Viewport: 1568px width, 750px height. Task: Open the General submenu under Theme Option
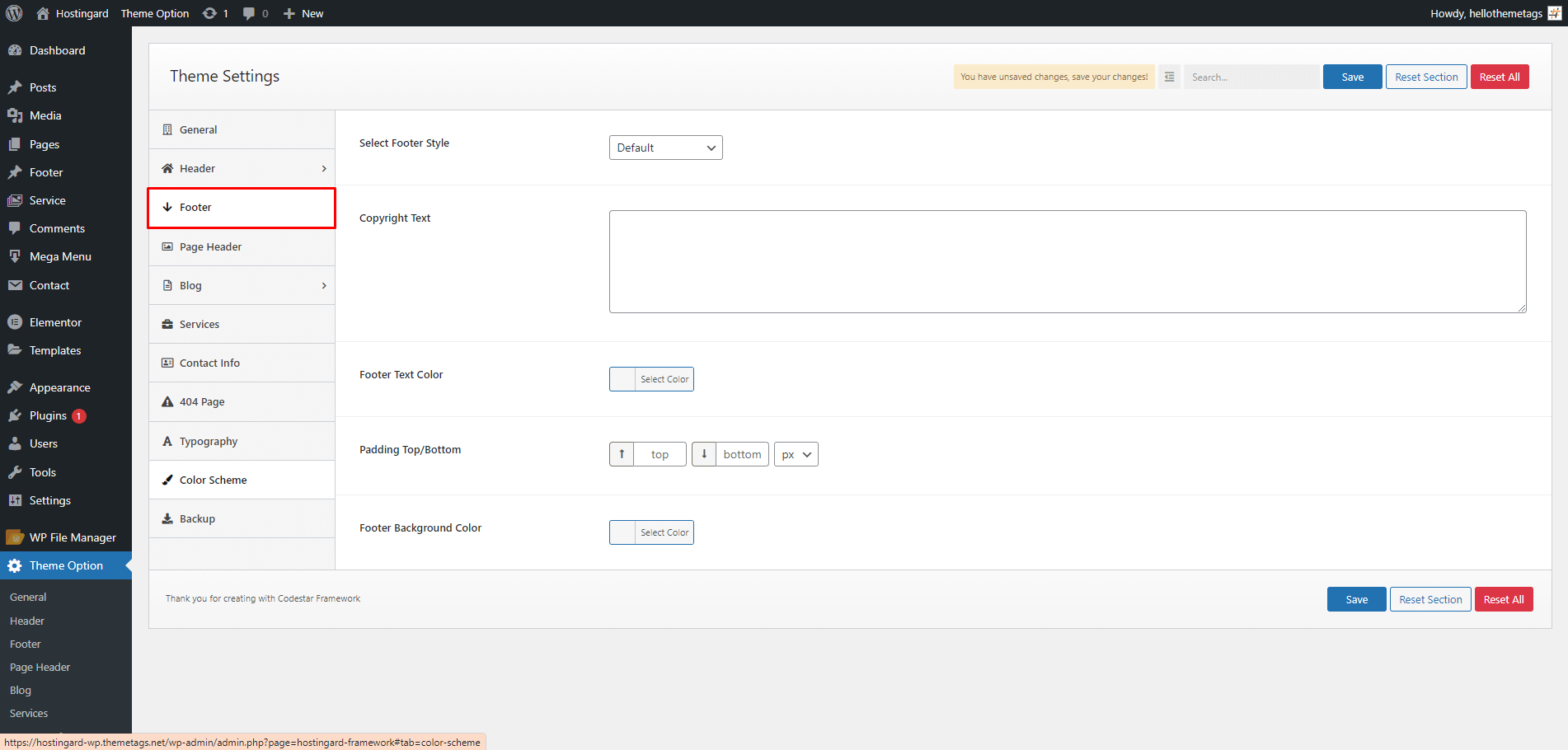point(28,597)
